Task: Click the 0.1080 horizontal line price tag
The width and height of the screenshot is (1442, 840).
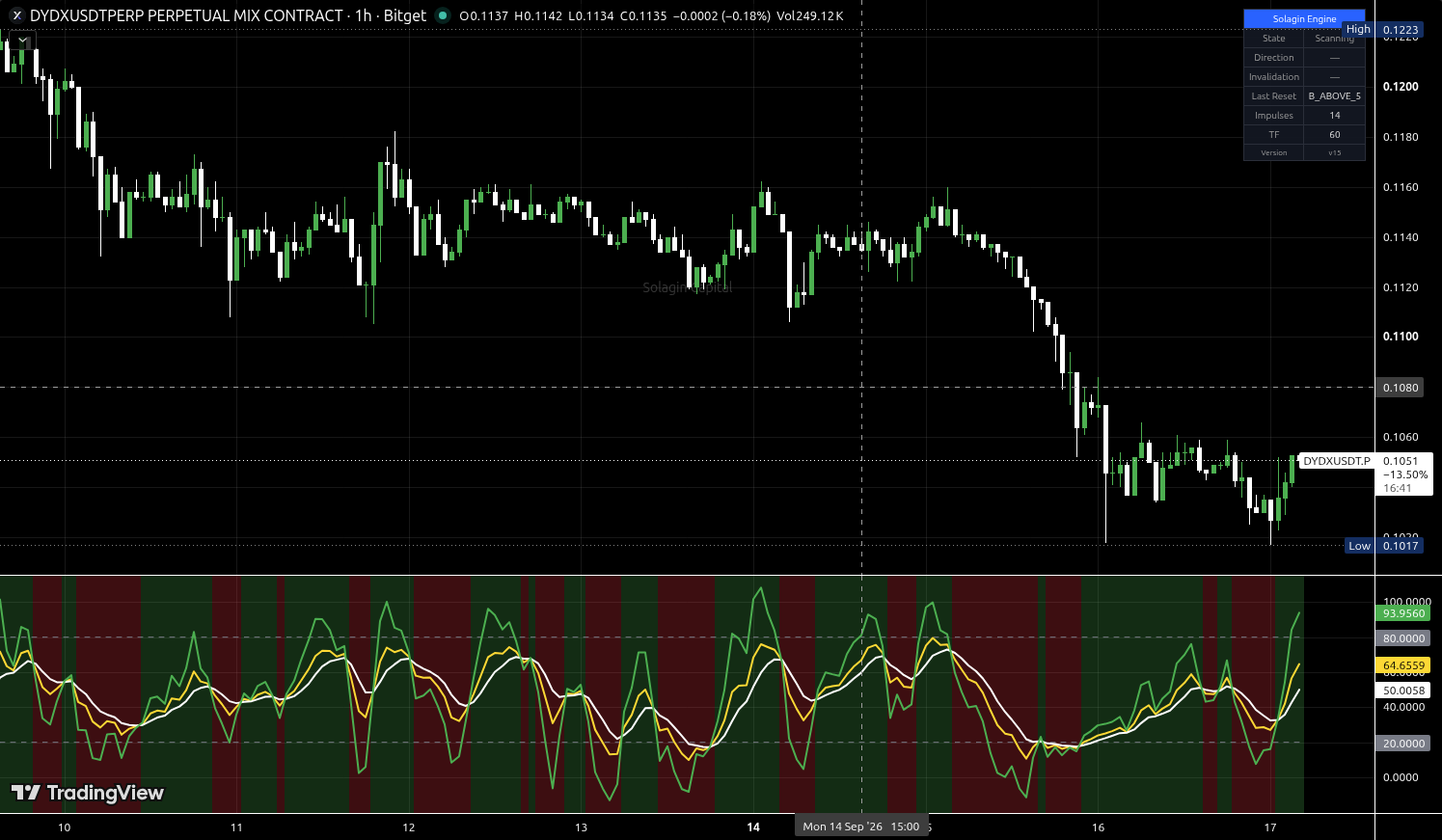Action: (1400, 388)
